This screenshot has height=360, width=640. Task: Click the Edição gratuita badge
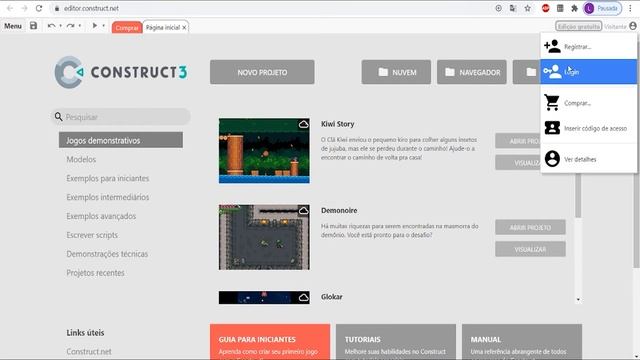coord(578,27)
